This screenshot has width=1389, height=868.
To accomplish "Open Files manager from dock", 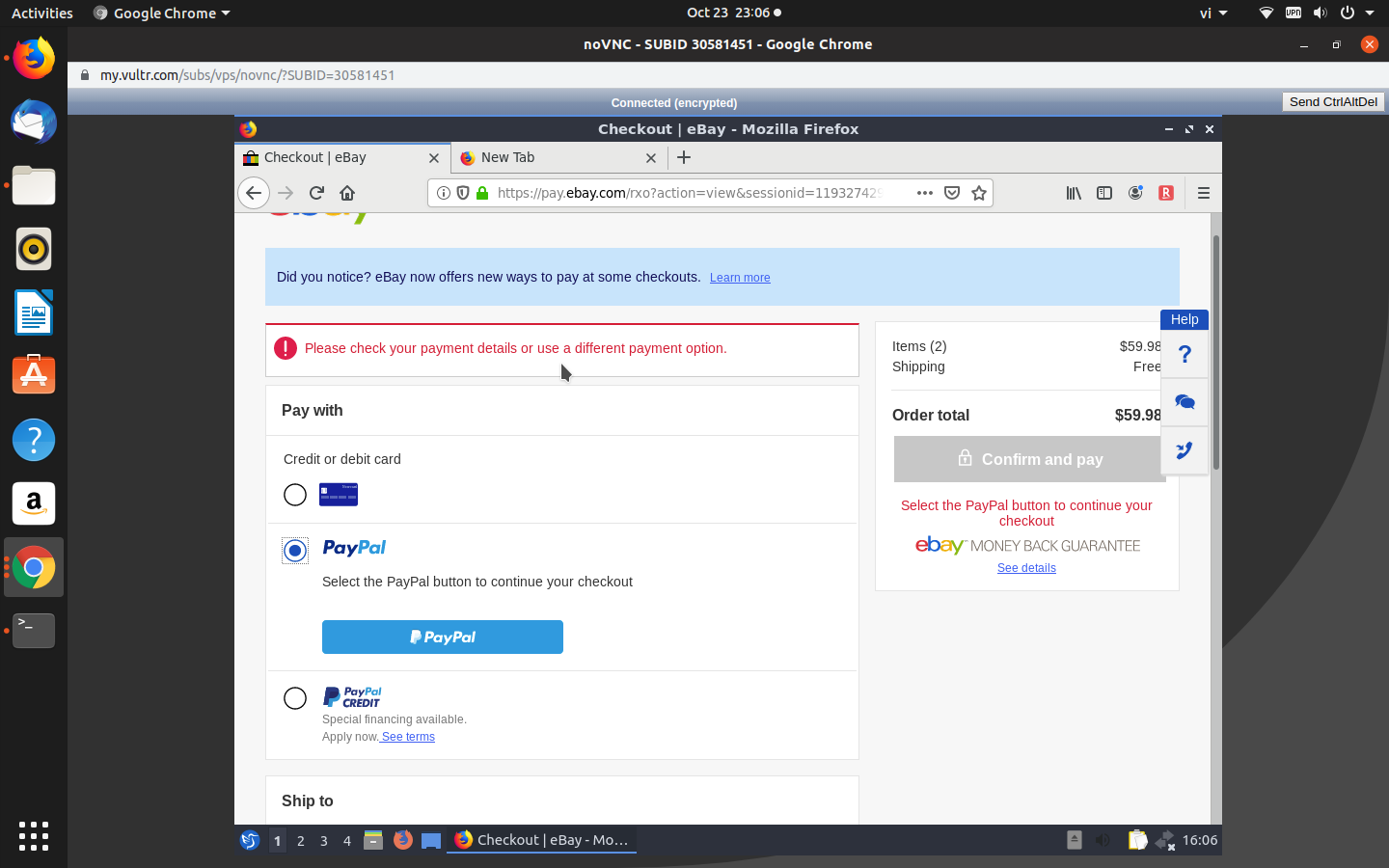I will [34, 185].
